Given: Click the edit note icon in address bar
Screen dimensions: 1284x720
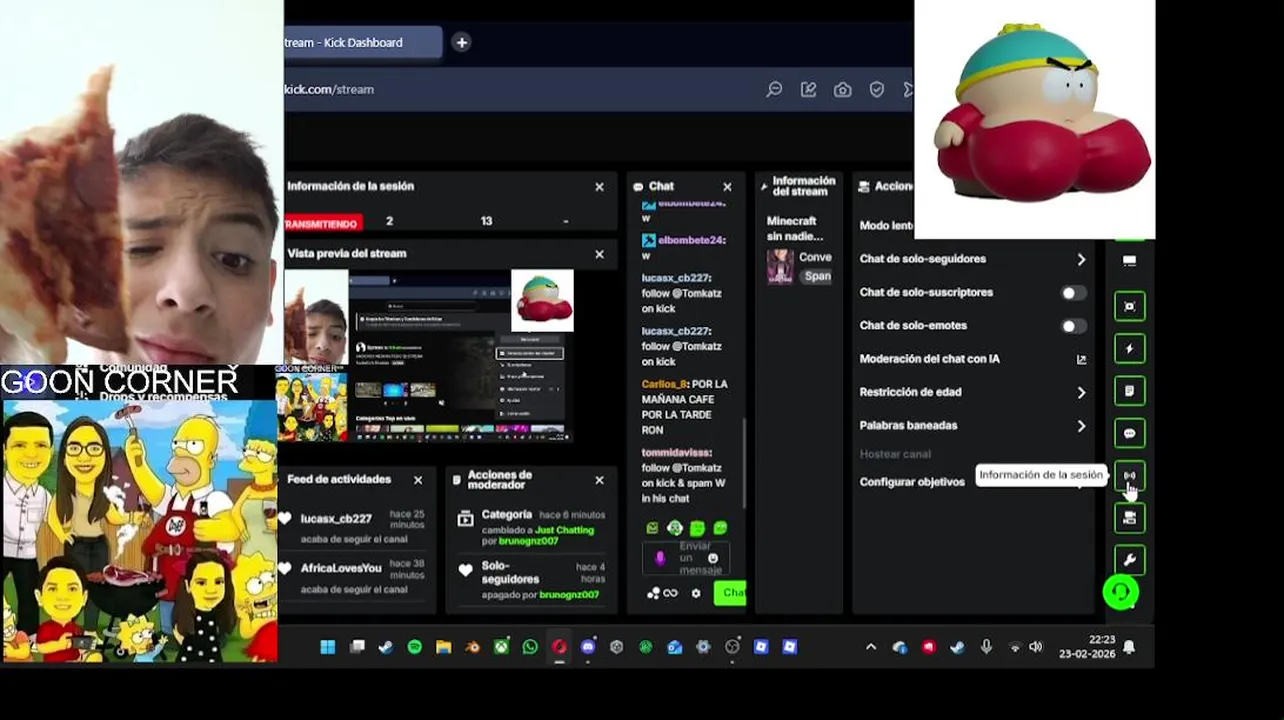Looking at the screenshot, I should tap(808, 89).
